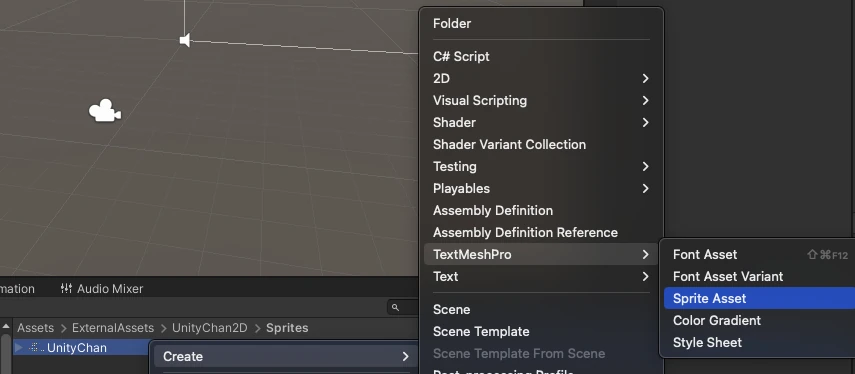This screenshot has height=374, width=855.
Task: Click the audio source speaker gizmo
Action: pos(185,40)
